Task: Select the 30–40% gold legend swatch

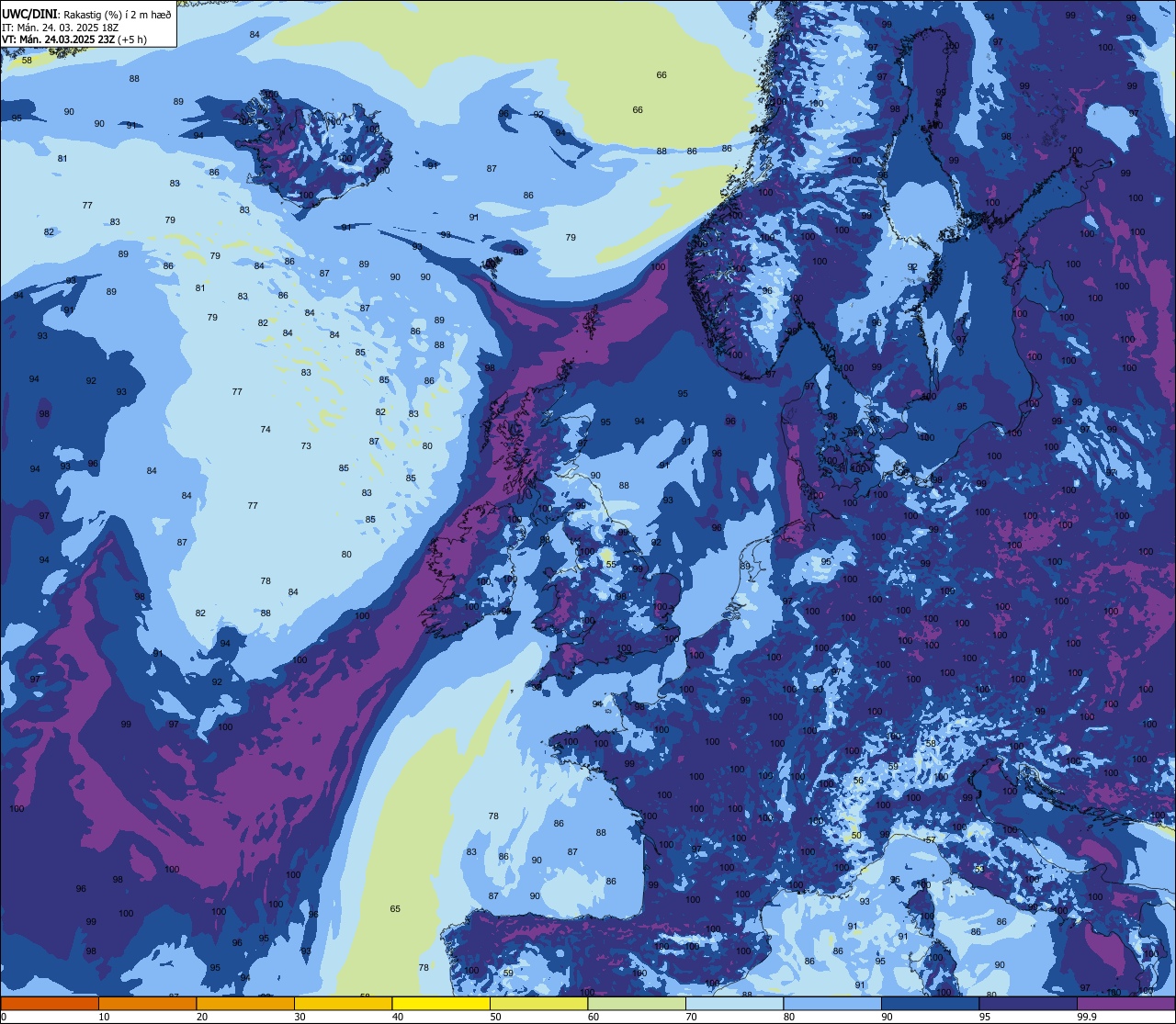Action: 343,1003
